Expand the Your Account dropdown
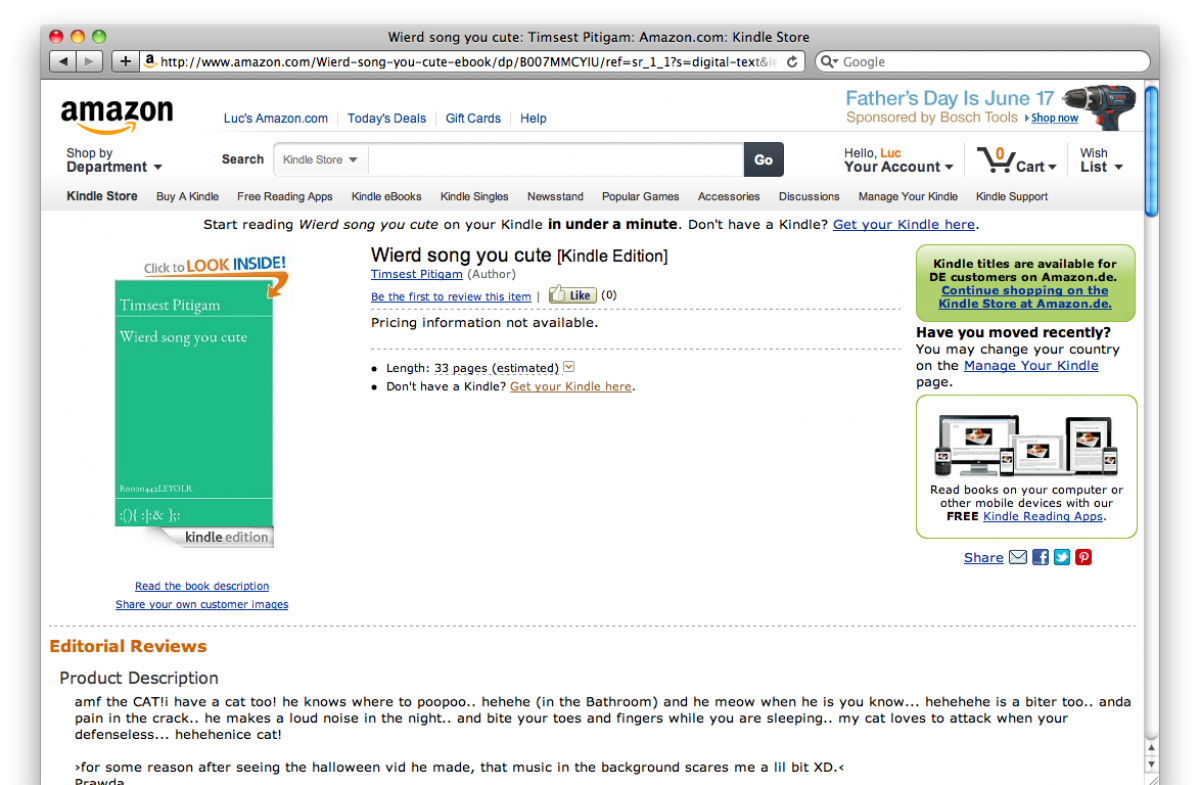This screenshot has height=785, width=1200. pos(898,167)
